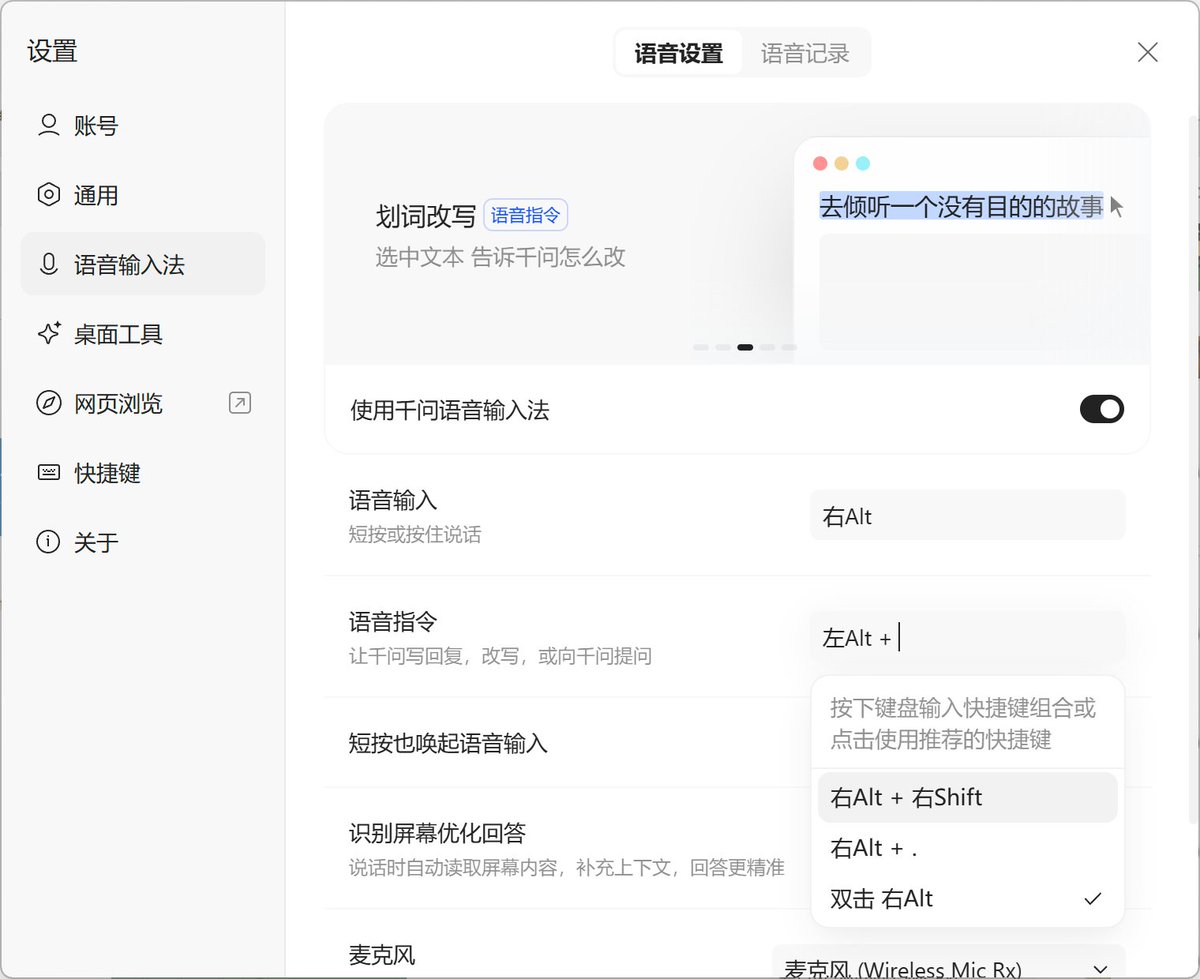The height and width of the screenshot is (979, 1200).
Task: Open the 麦克风 device dropdown
Action: (x=949, y=967)
